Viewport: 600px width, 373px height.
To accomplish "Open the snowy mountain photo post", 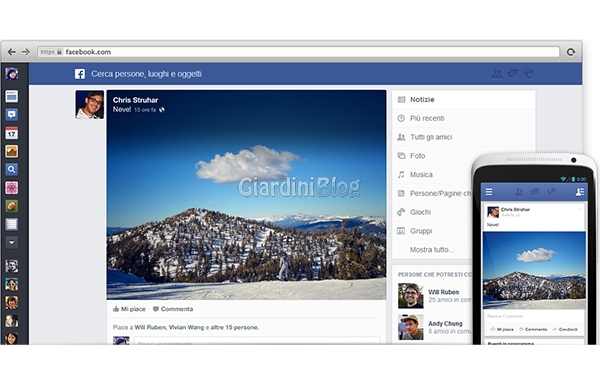I will tap(246, 195).
